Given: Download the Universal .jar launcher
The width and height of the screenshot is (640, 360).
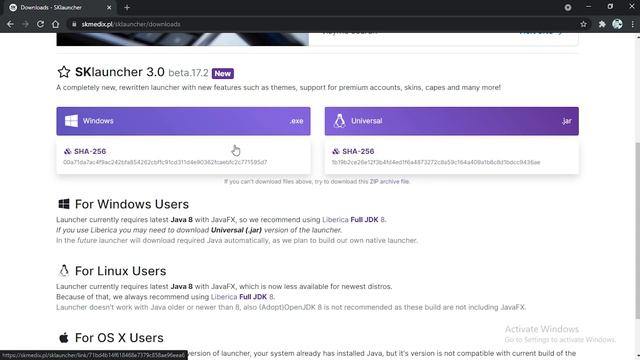Looking at the screenshot, I should 451,121.
